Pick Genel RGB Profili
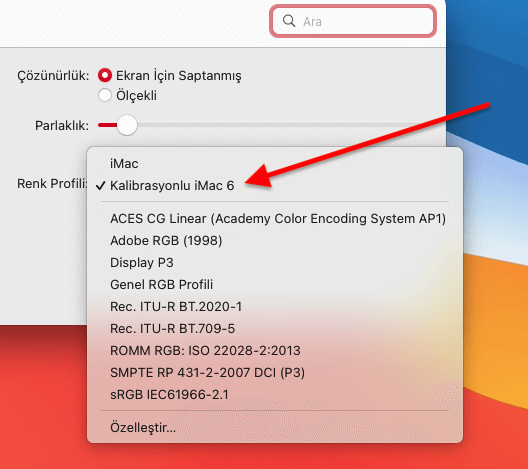528x469 pixels. pos(275,284)
